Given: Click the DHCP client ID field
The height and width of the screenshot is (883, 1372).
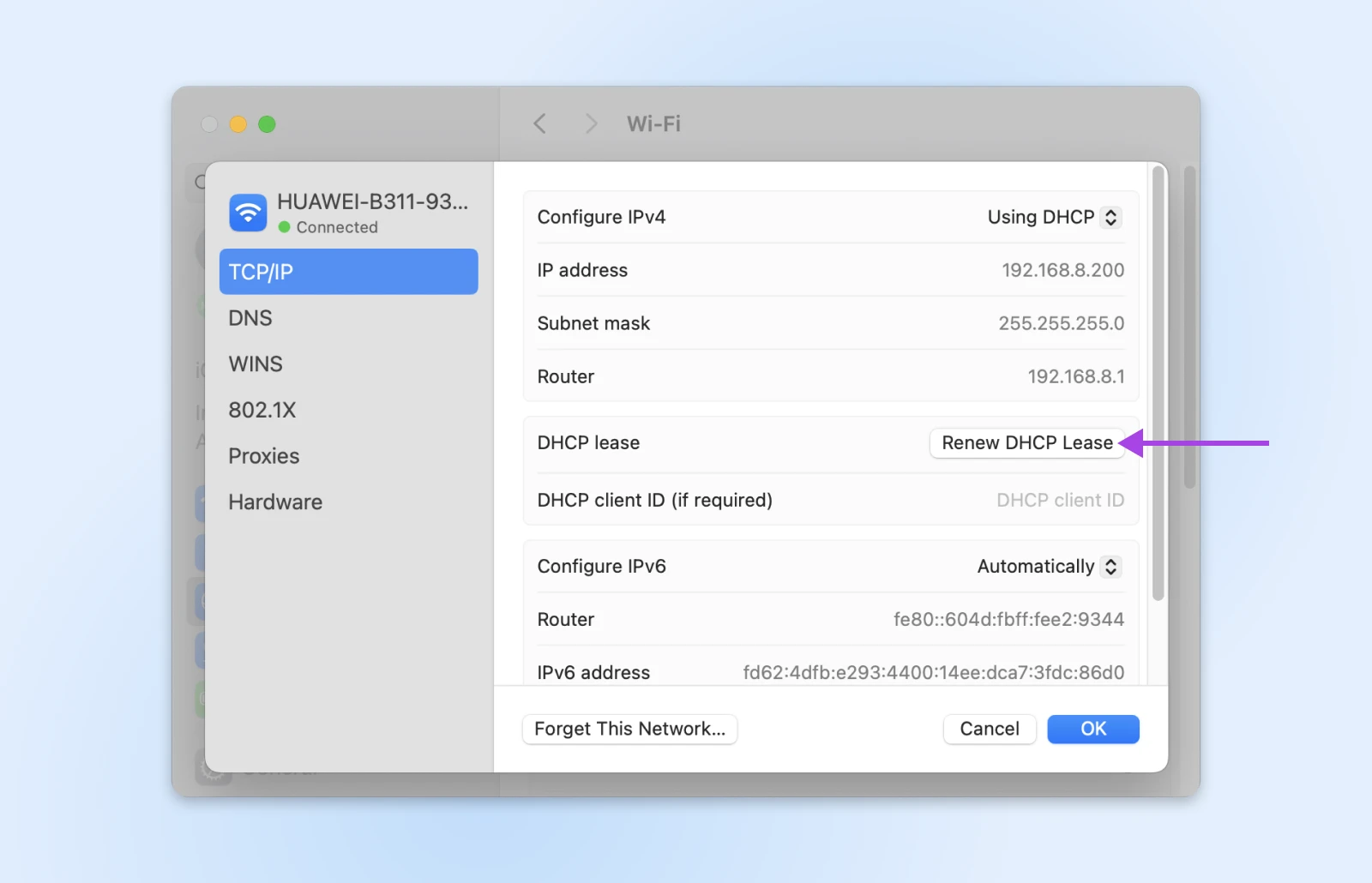Looking at the screenshot, I should coord(1059,501).
